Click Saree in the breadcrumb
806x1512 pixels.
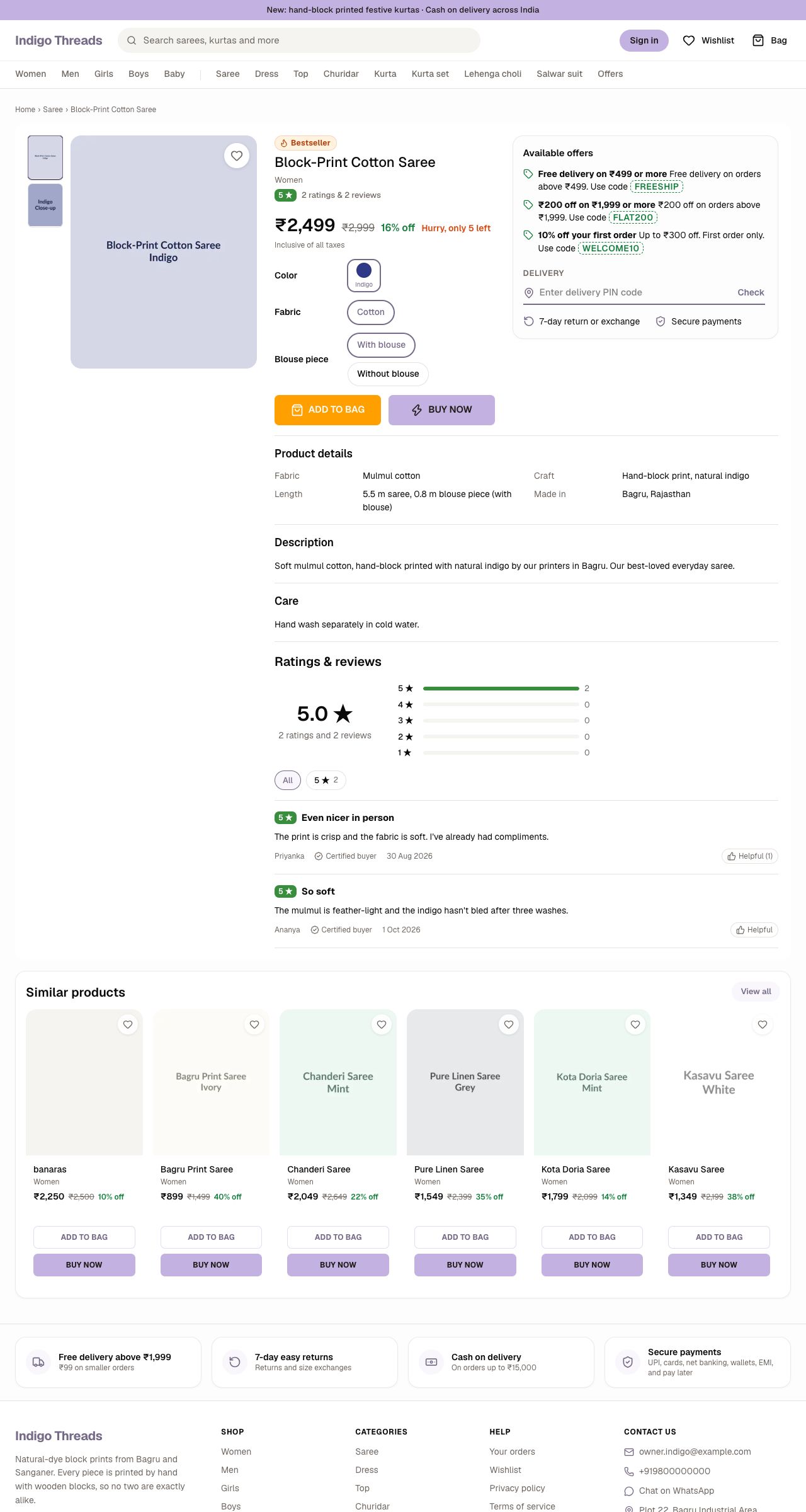point(53,110)
